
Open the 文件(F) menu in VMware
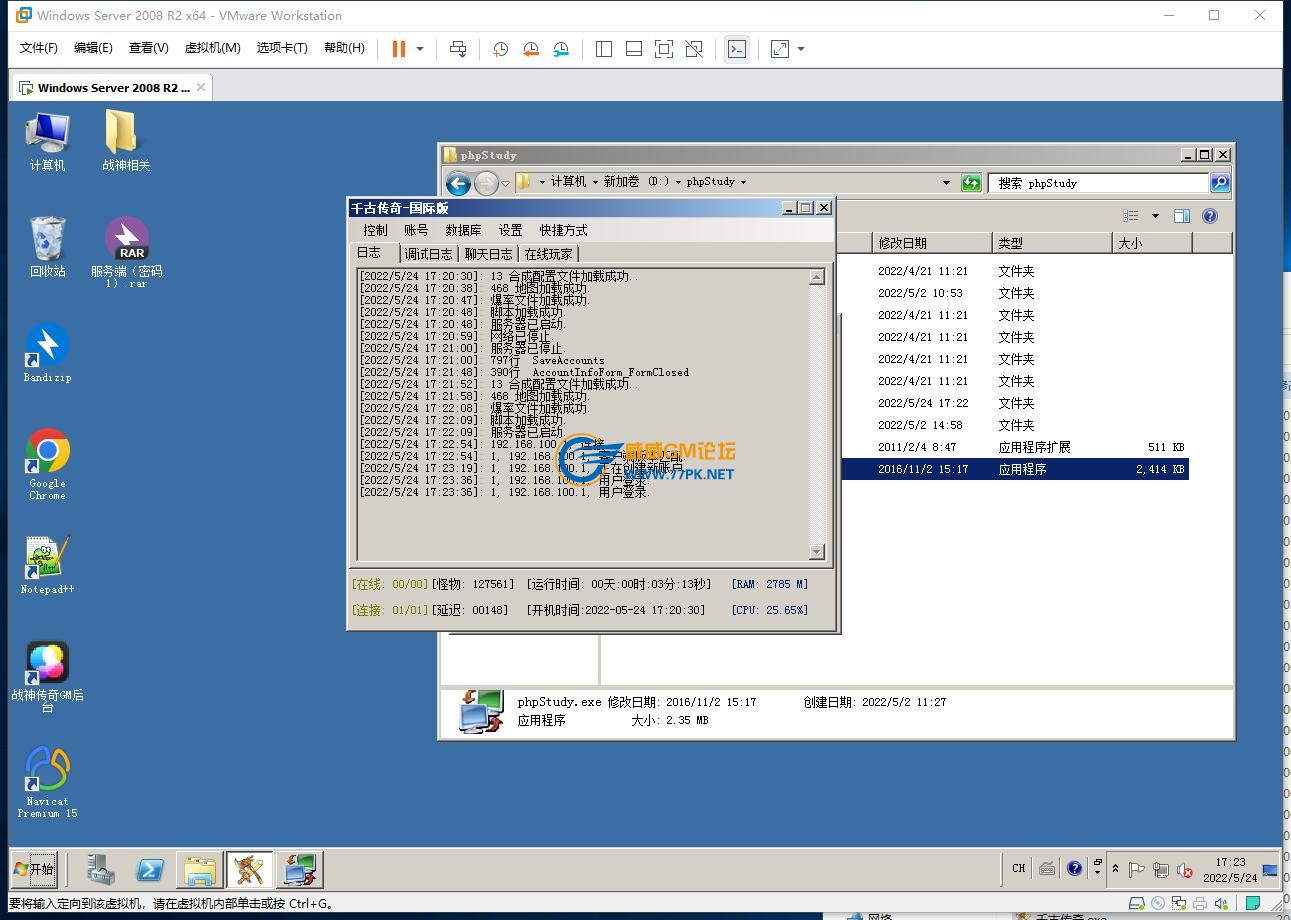[x=39, y=48]
